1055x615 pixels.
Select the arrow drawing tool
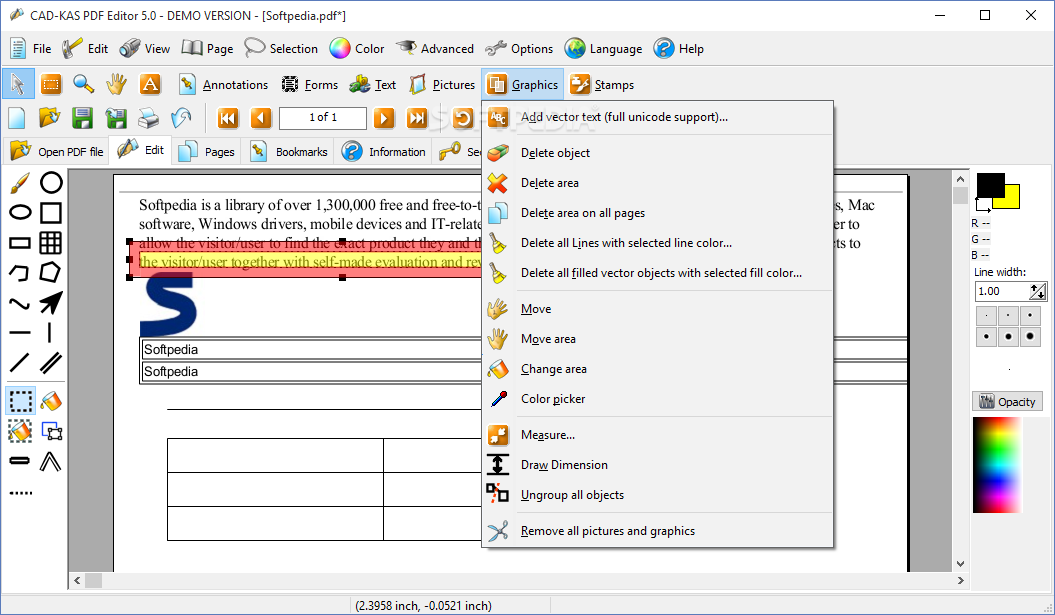point(51,303)
